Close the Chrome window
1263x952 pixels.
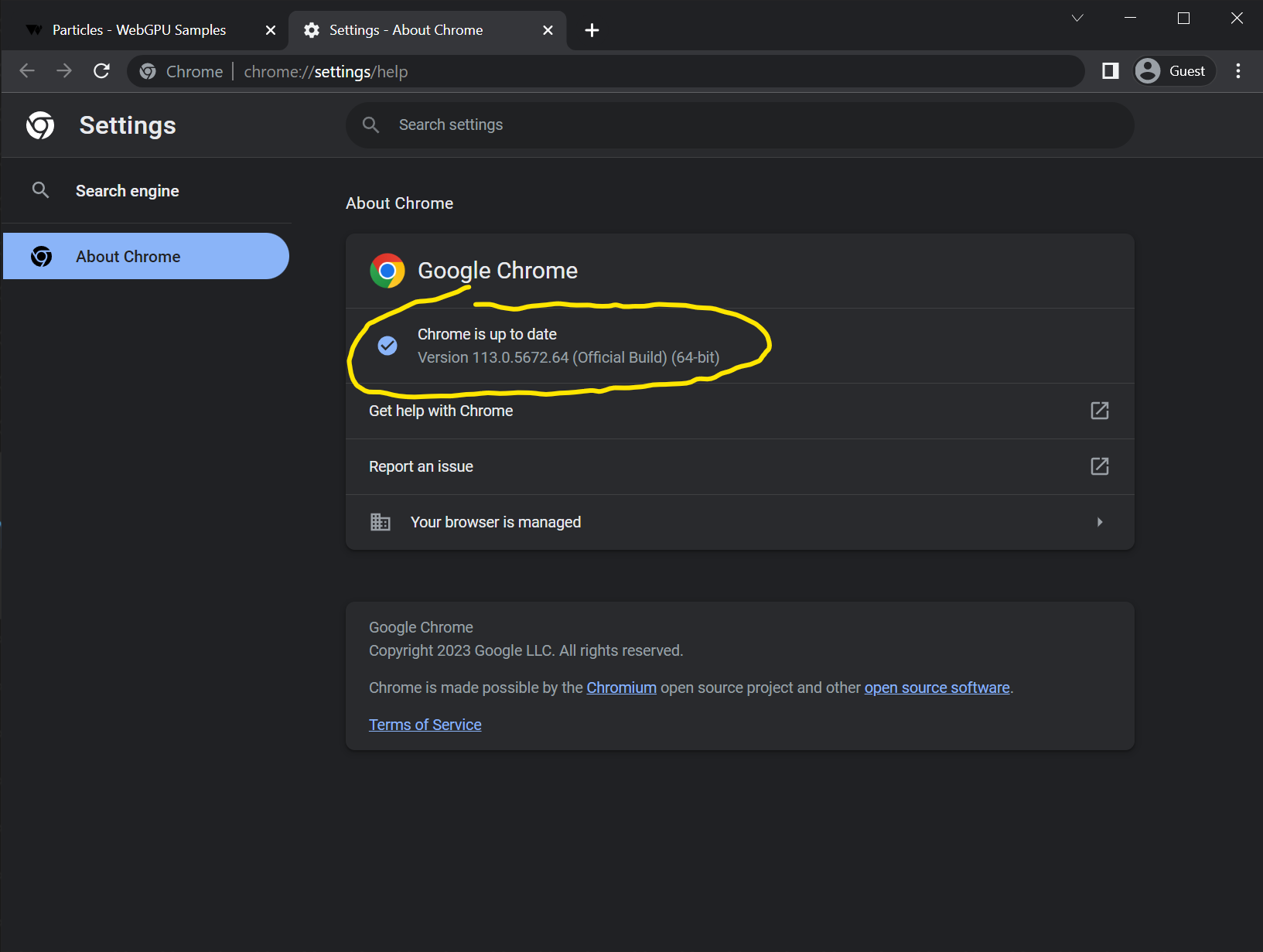point(1237,18)
